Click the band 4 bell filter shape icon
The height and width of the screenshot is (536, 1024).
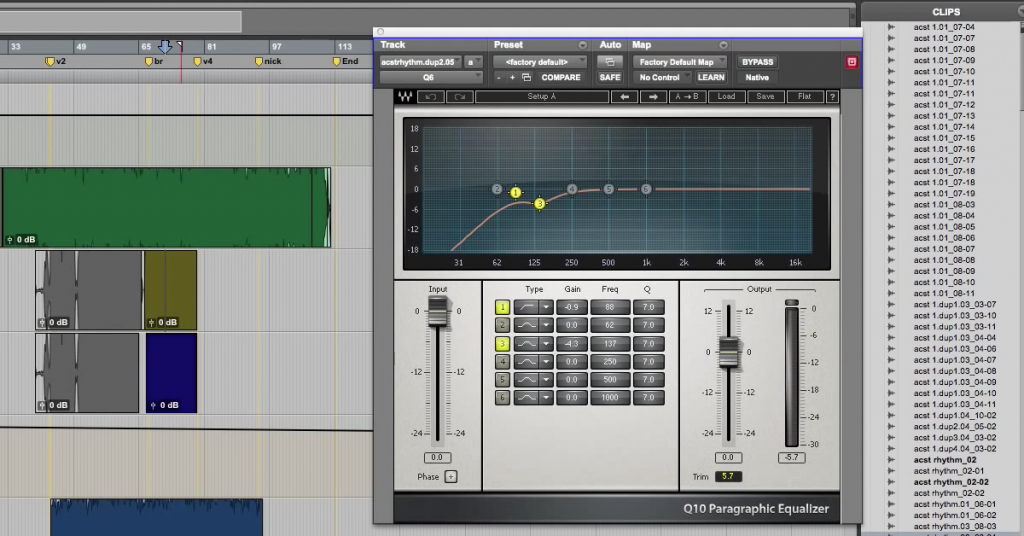click(x=526, y=361)
